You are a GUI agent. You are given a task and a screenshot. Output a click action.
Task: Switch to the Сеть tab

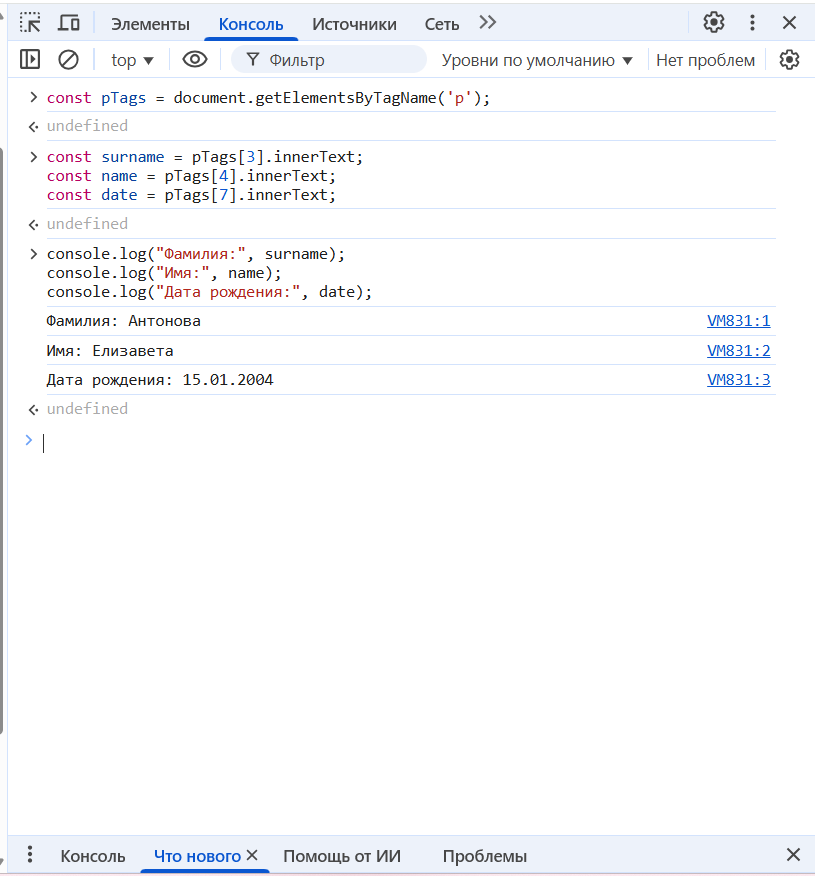442,24
